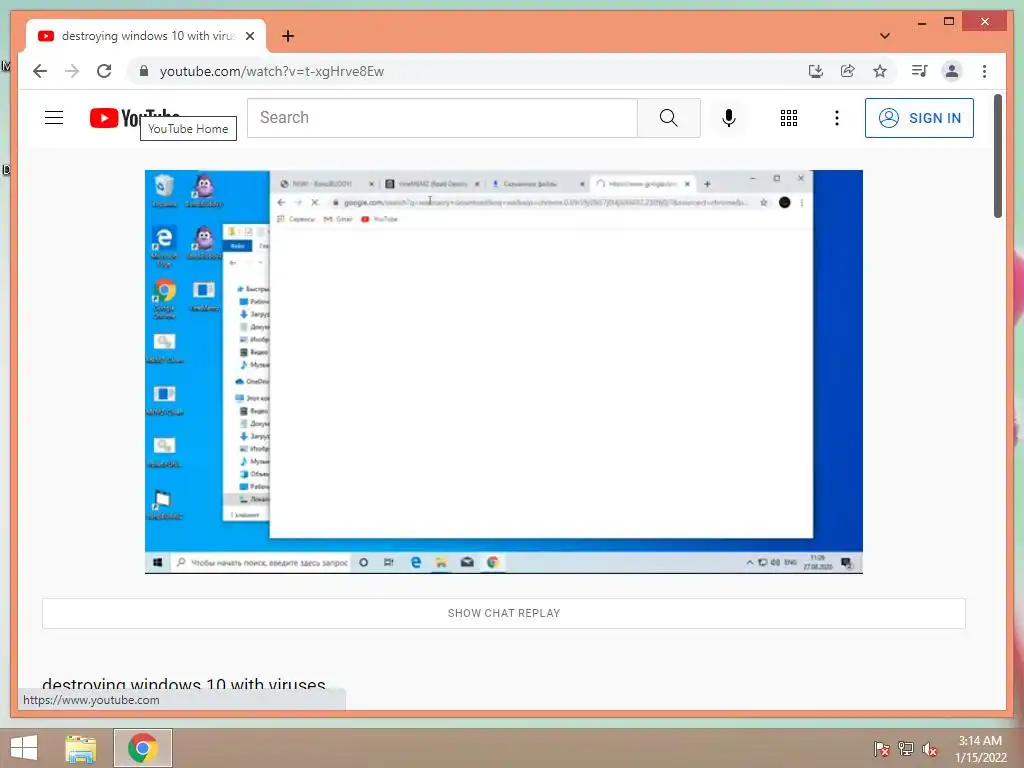
Task: Bookmark this page with the star
Action: [880, 71]
